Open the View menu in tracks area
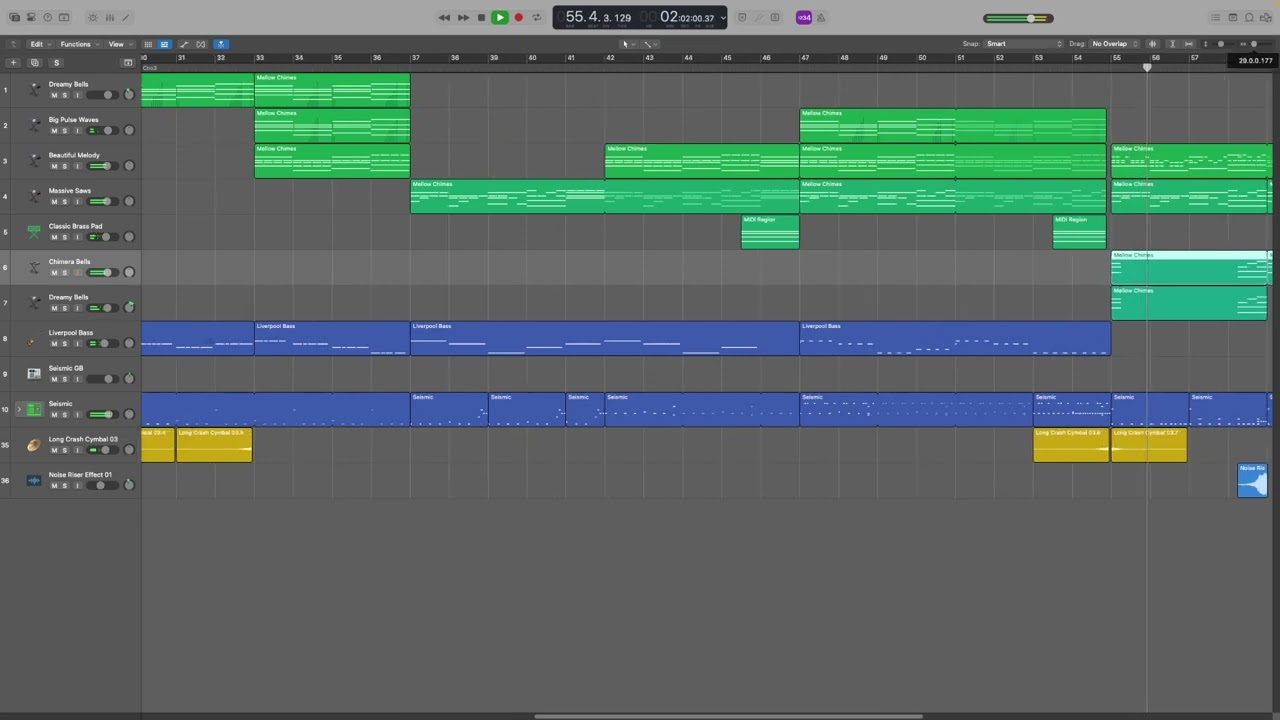This screenshot has height=720, width=1280. [118, 44]
